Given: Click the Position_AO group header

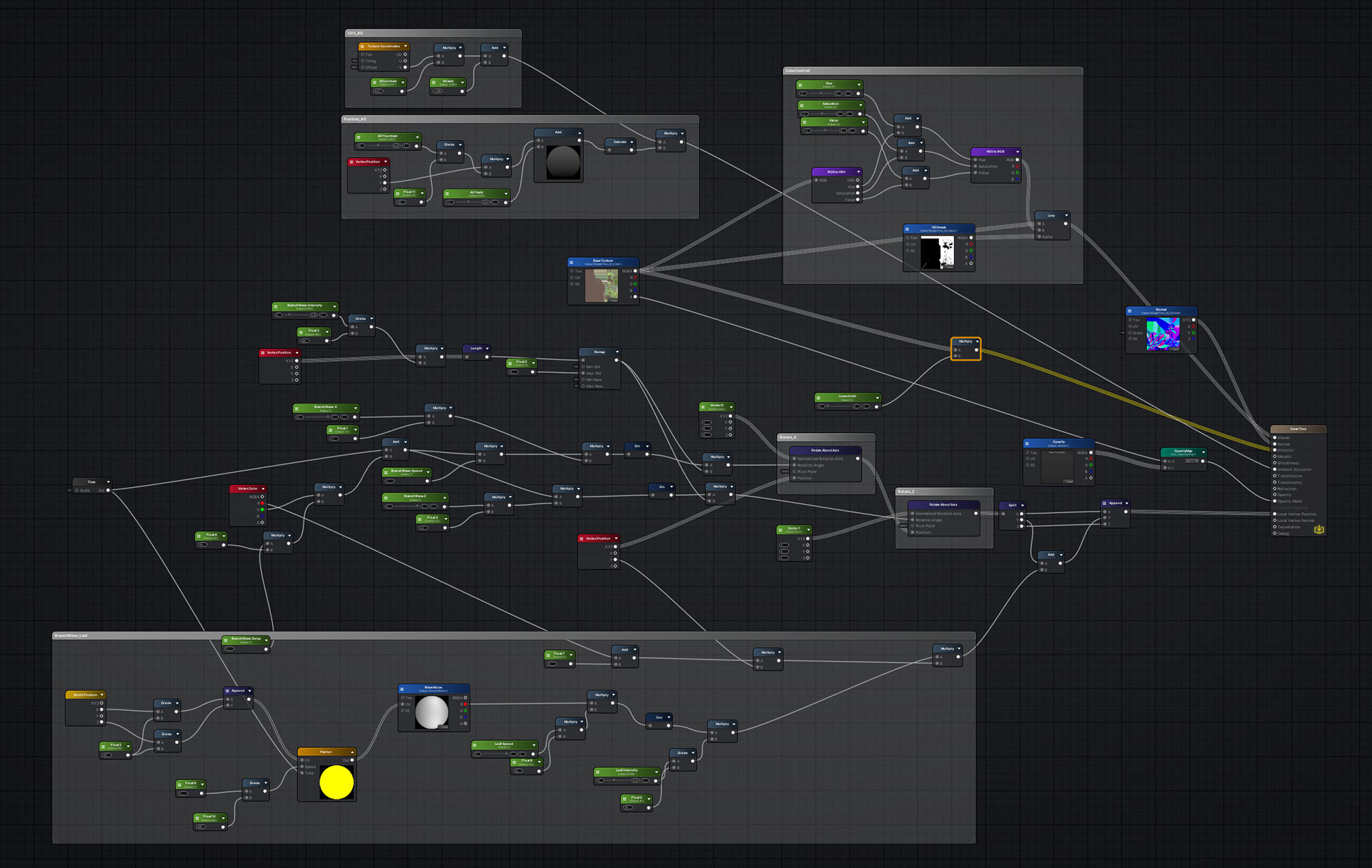Looking at the screenshot, I should point(520,119).
